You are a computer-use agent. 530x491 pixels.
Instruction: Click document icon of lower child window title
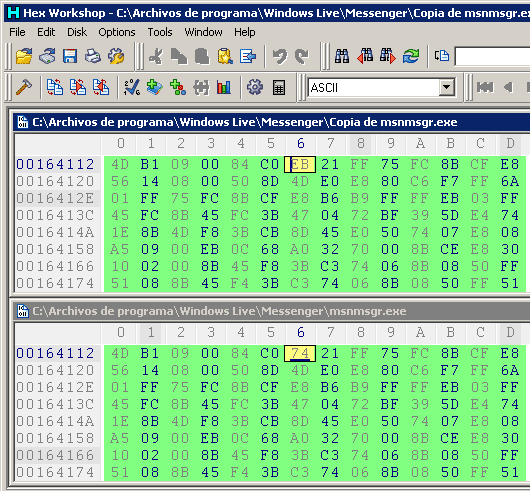point(23,311)
